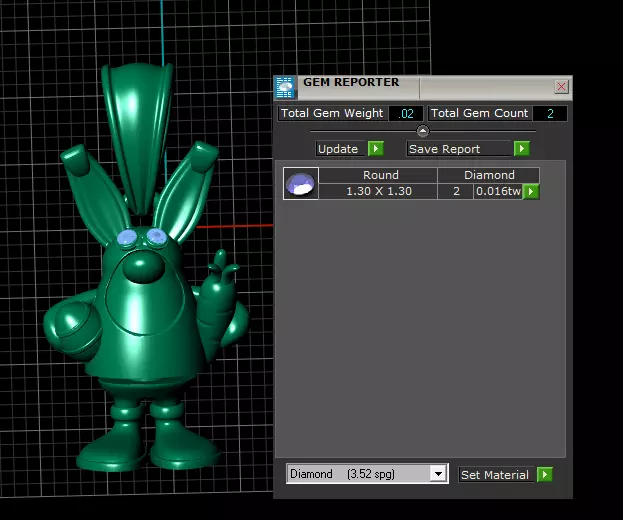Screen dimensions: 623x520
Task: Select the rabbit's right blue gem eye
Action: pyautogui.click(x=157, y=237)
